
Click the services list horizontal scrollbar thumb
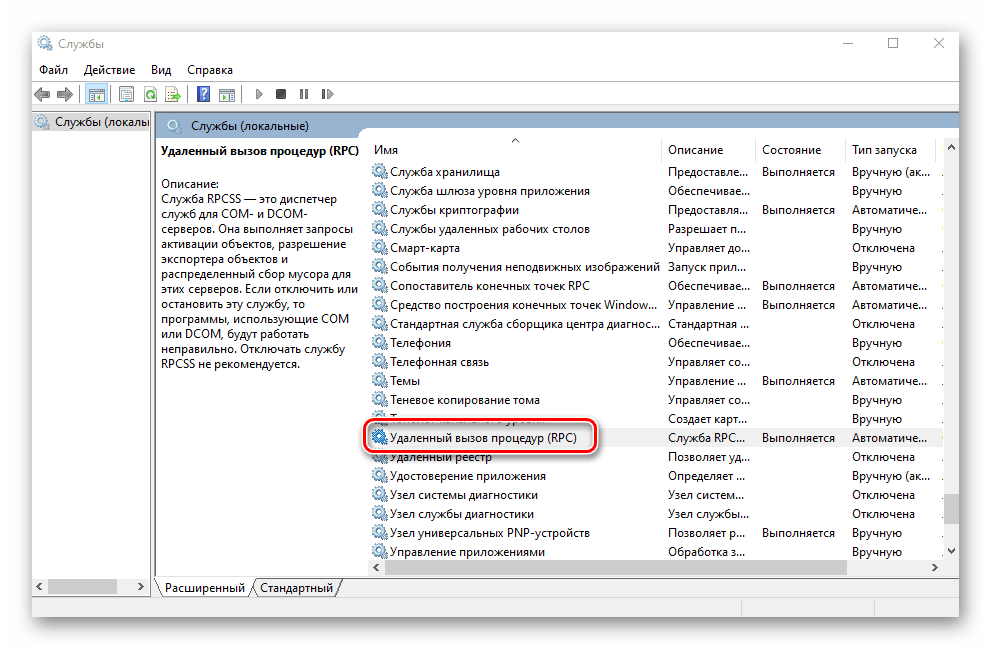click(x=616, y=567)
